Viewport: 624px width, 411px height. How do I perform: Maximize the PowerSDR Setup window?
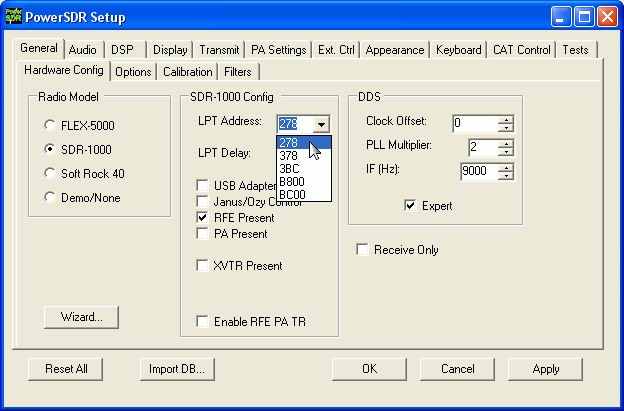pyautogui.click(x=584, y=17)
